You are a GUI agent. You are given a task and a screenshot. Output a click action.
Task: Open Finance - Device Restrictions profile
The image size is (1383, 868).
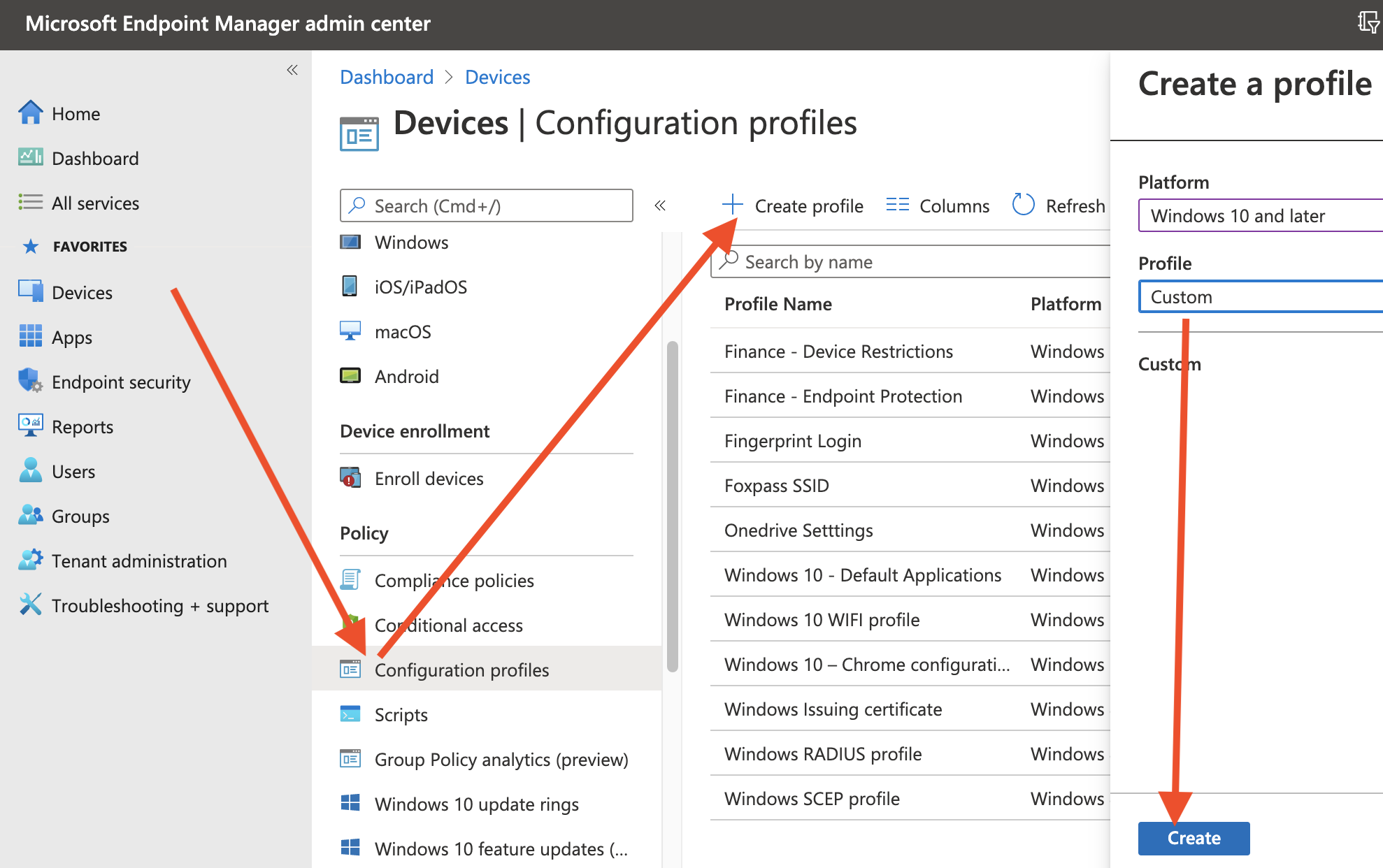[838, 351]
